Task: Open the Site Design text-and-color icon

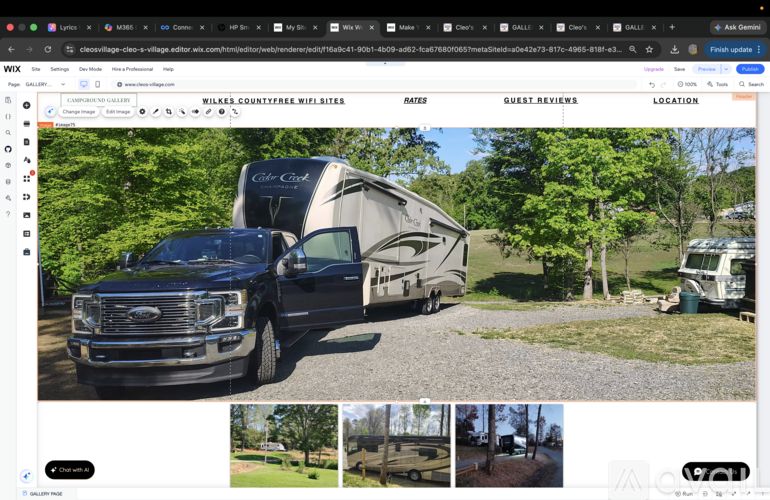Action: (27, 160)
